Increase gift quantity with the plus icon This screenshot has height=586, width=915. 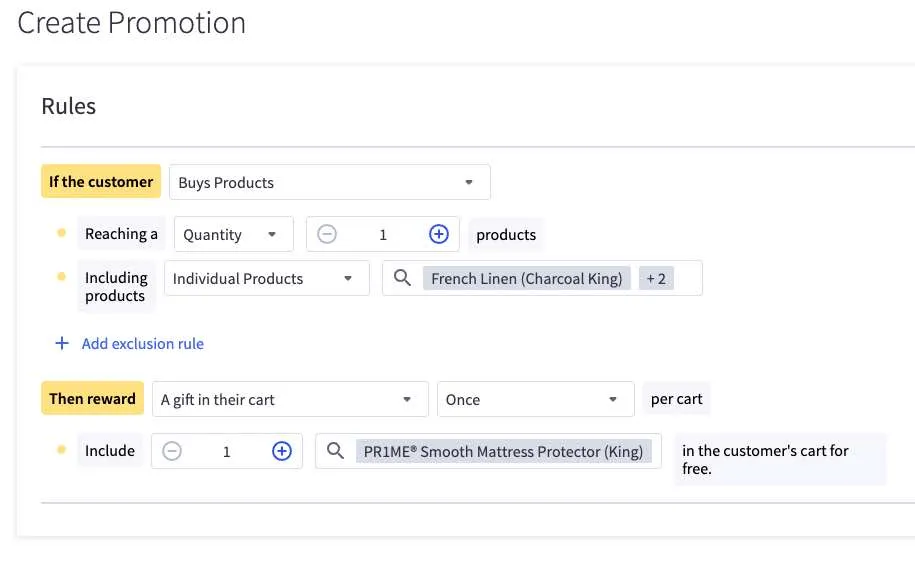(282, 451)
